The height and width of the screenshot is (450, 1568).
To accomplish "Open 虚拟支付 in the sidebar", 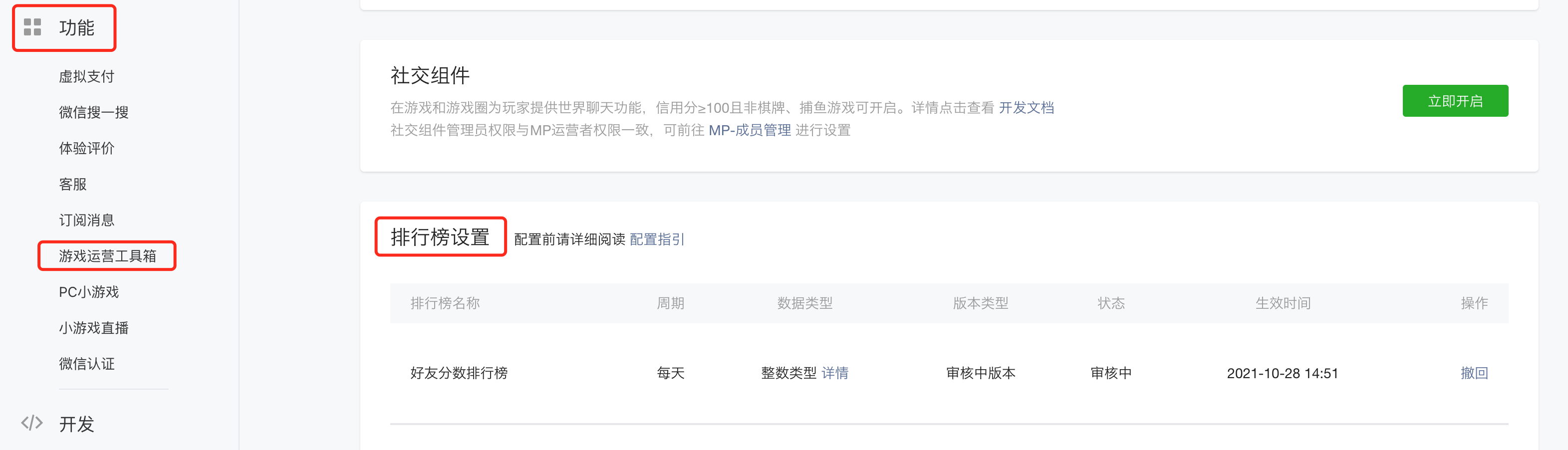I will [86, 77].
